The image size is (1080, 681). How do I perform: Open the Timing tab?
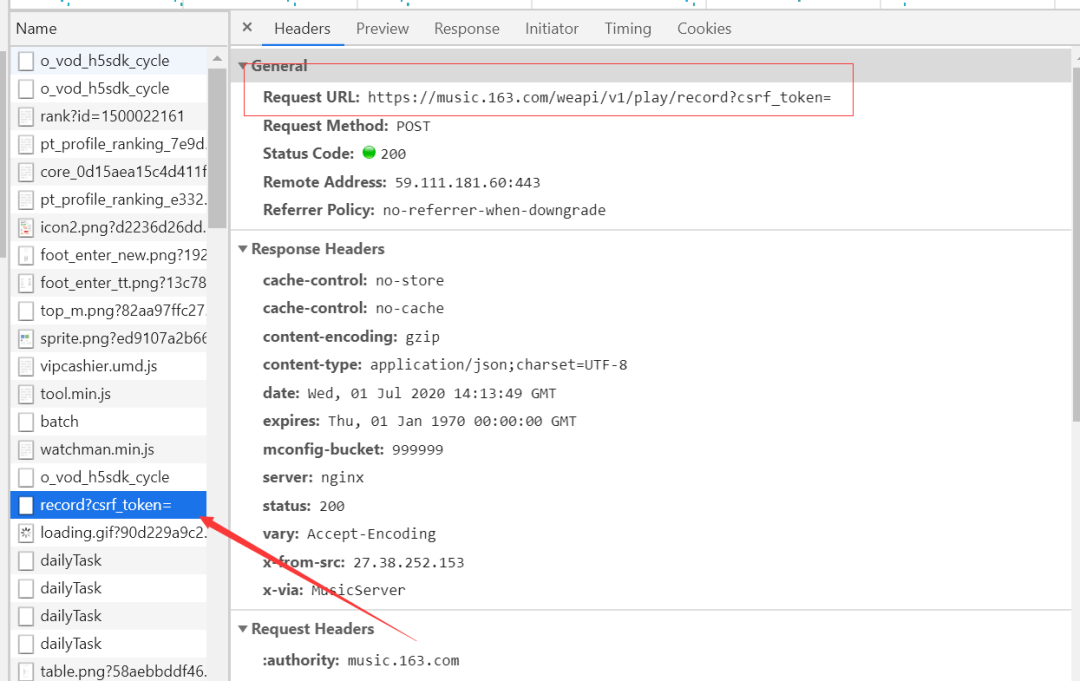pyautogui.click(x=627, y=29)
